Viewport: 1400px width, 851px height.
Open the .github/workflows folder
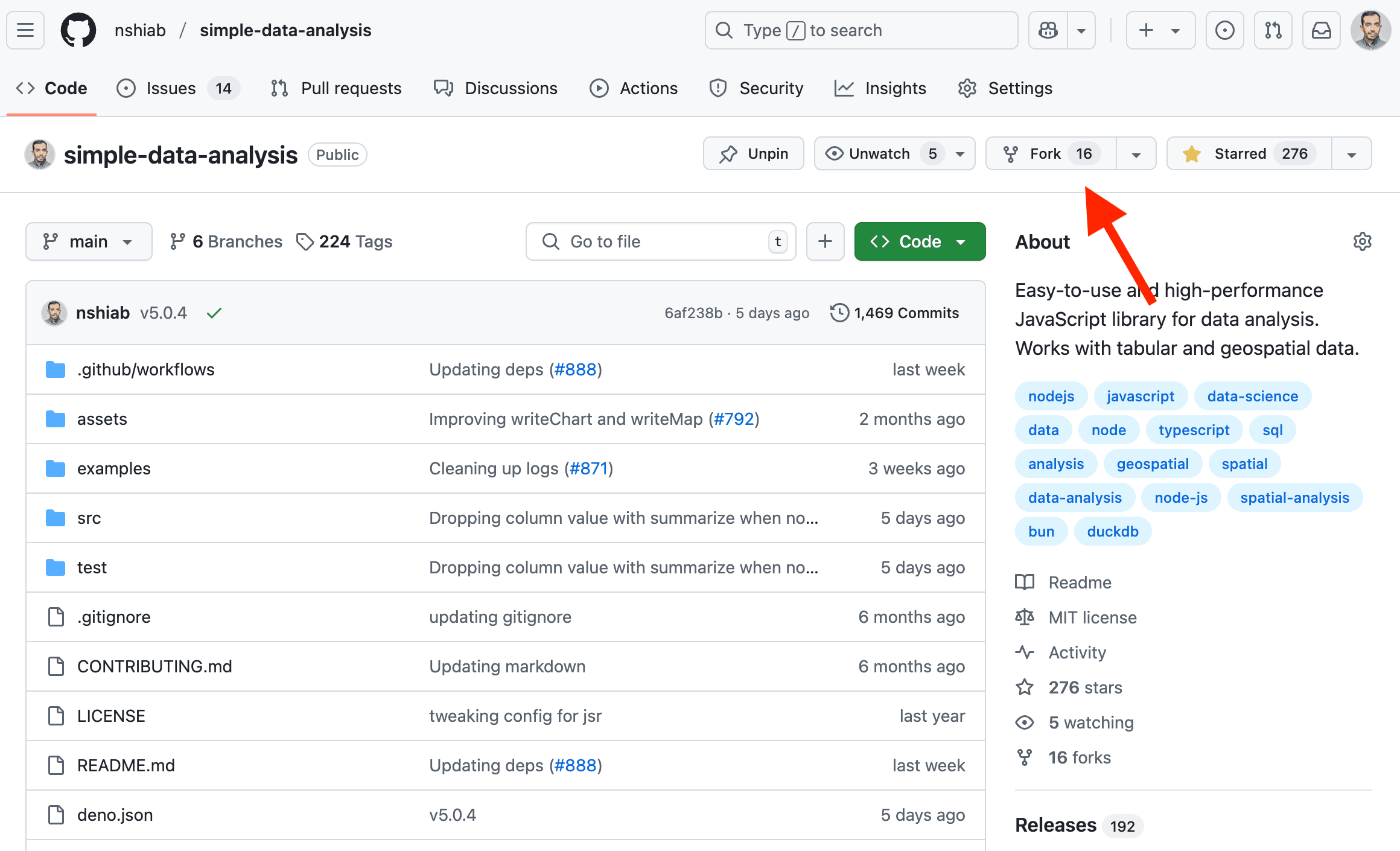point(145,369)
